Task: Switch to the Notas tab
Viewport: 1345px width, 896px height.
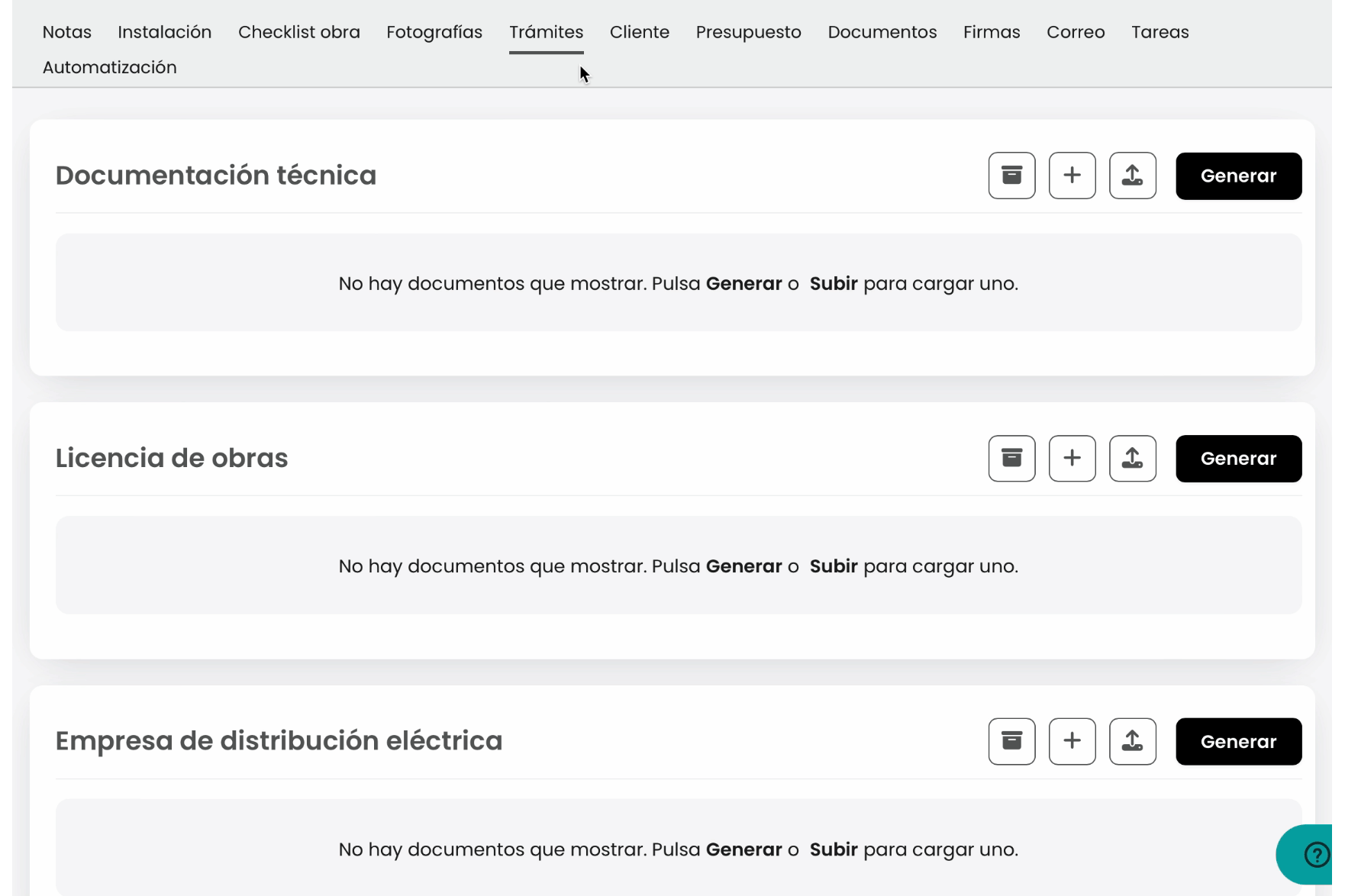Action: (x=67, y=32)
